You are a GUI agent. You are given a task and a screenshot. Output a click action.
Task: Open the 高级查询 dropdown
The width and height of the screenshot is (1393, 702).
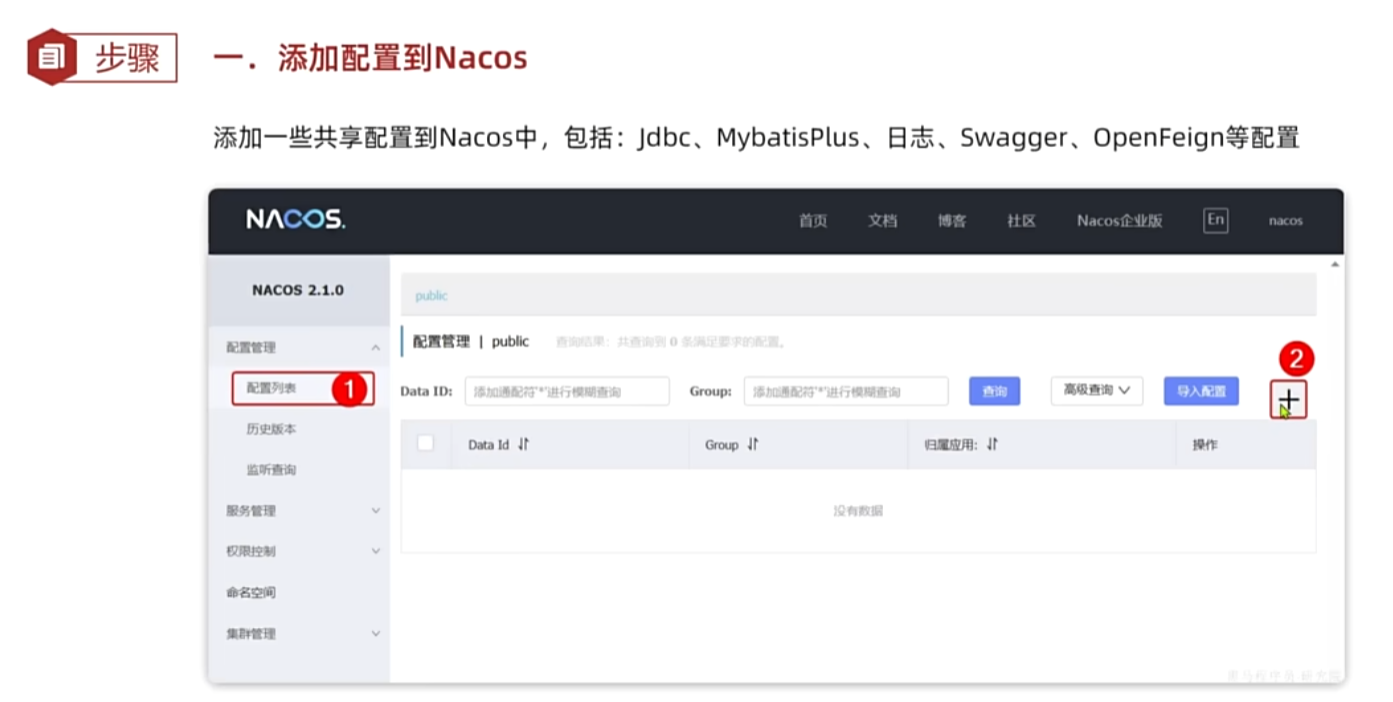1097,390
